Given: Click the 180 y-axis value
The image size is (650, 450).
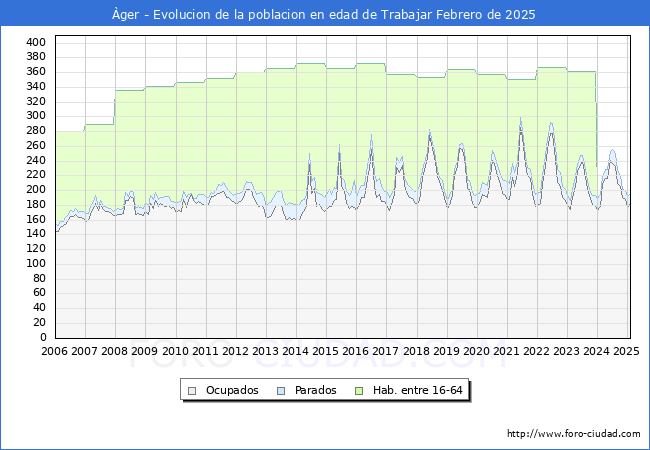Looking at the screenshot, I should pyautogui.click(x=36, y=204).
